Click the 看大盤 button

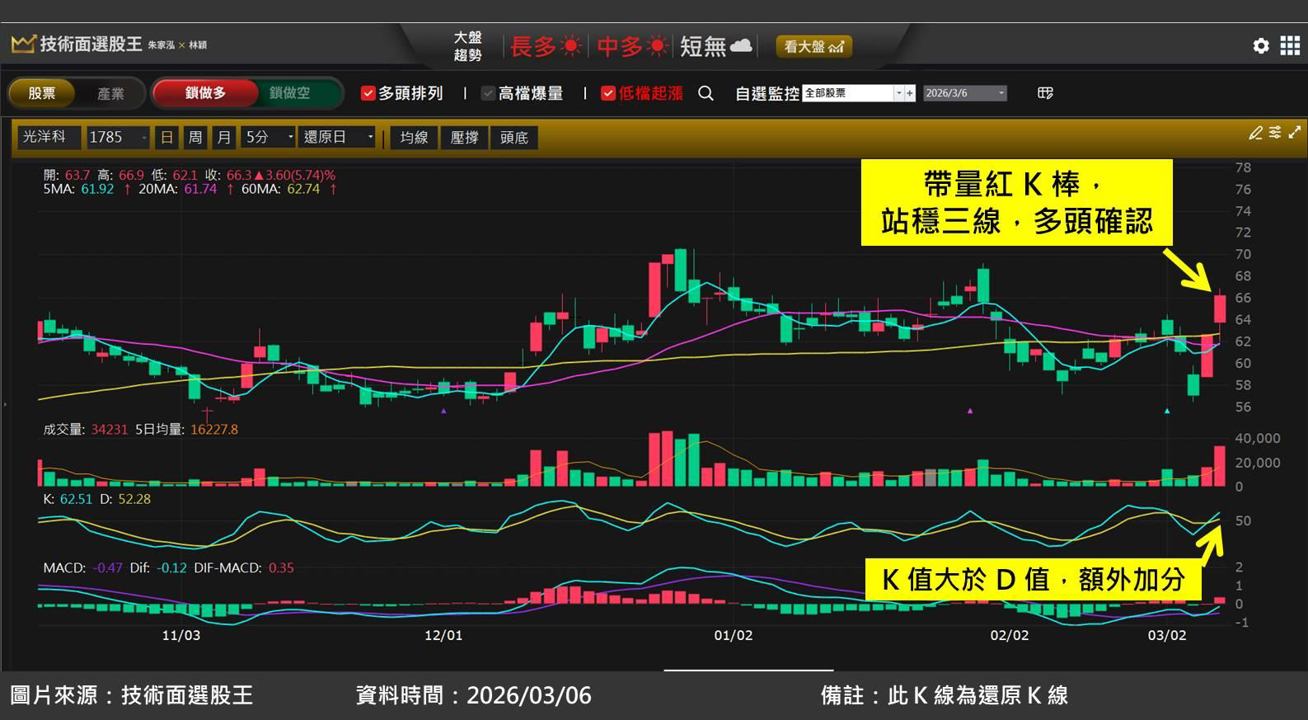(x=814, y=46)
